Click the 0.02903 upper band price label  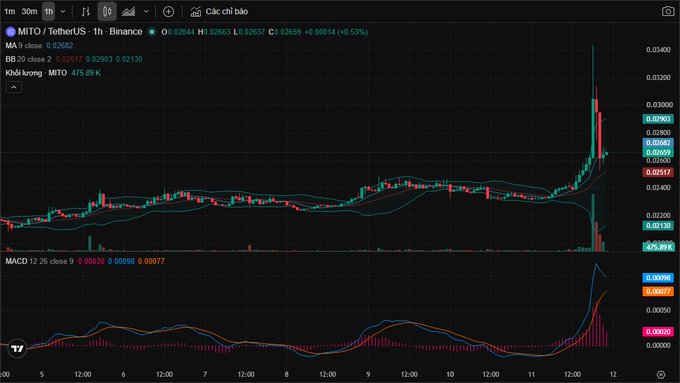point(658,119)
